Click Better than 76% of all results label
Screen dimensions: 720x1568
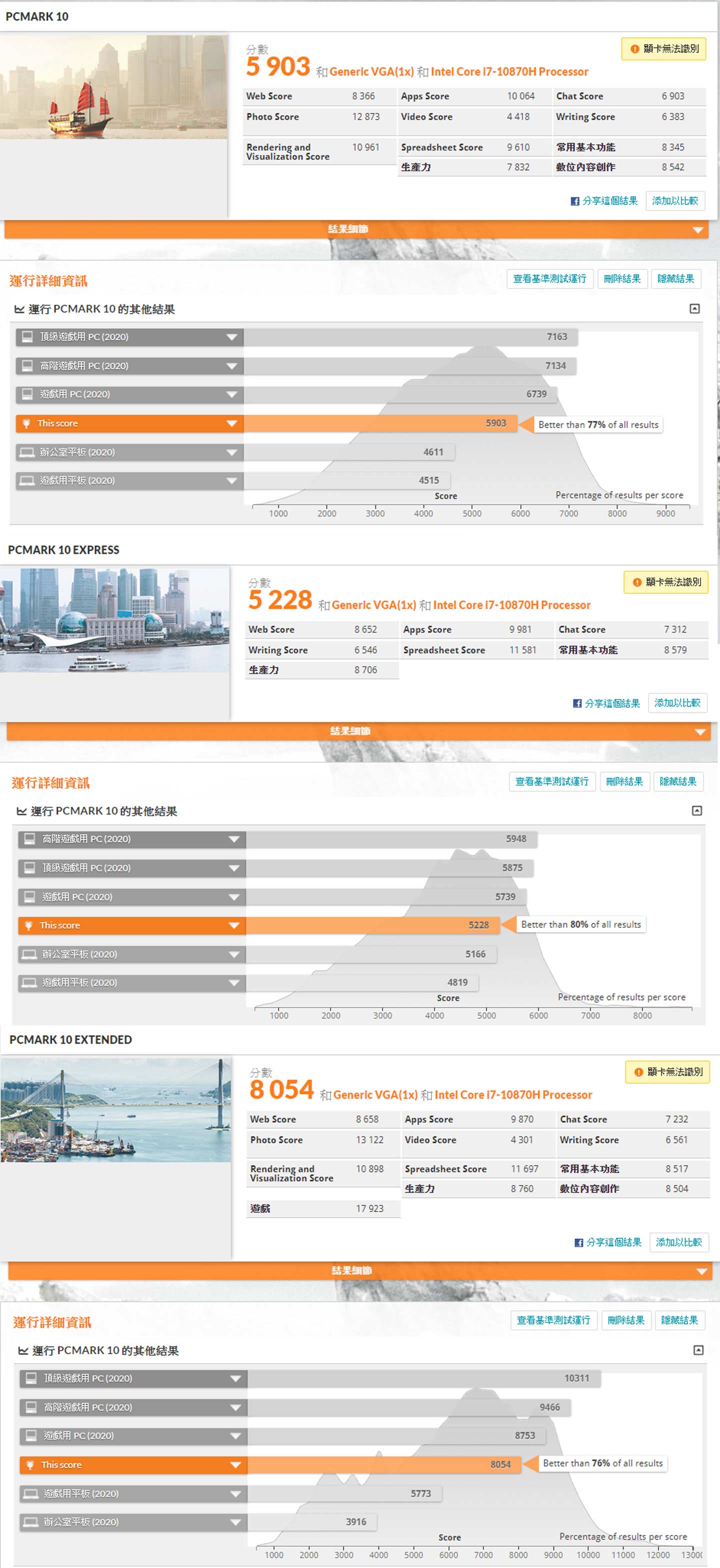click(x=602, y=1464)
